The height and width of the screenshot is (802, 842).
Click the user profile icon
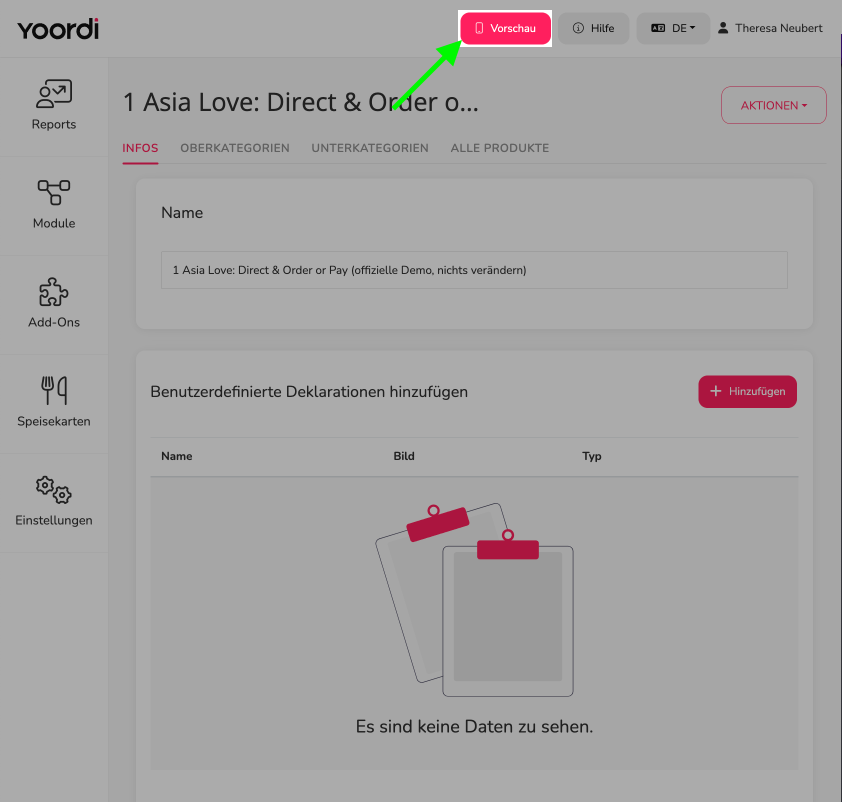(723, 28)
